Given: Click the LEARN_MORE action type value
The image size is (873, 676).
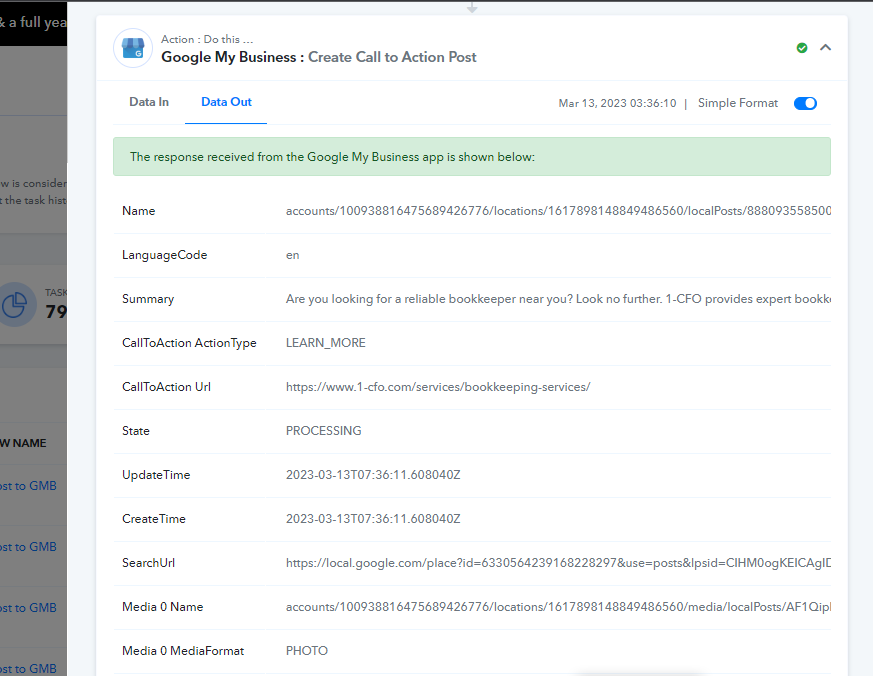Looking at the screenshot, I should click(x=326, y=343).
